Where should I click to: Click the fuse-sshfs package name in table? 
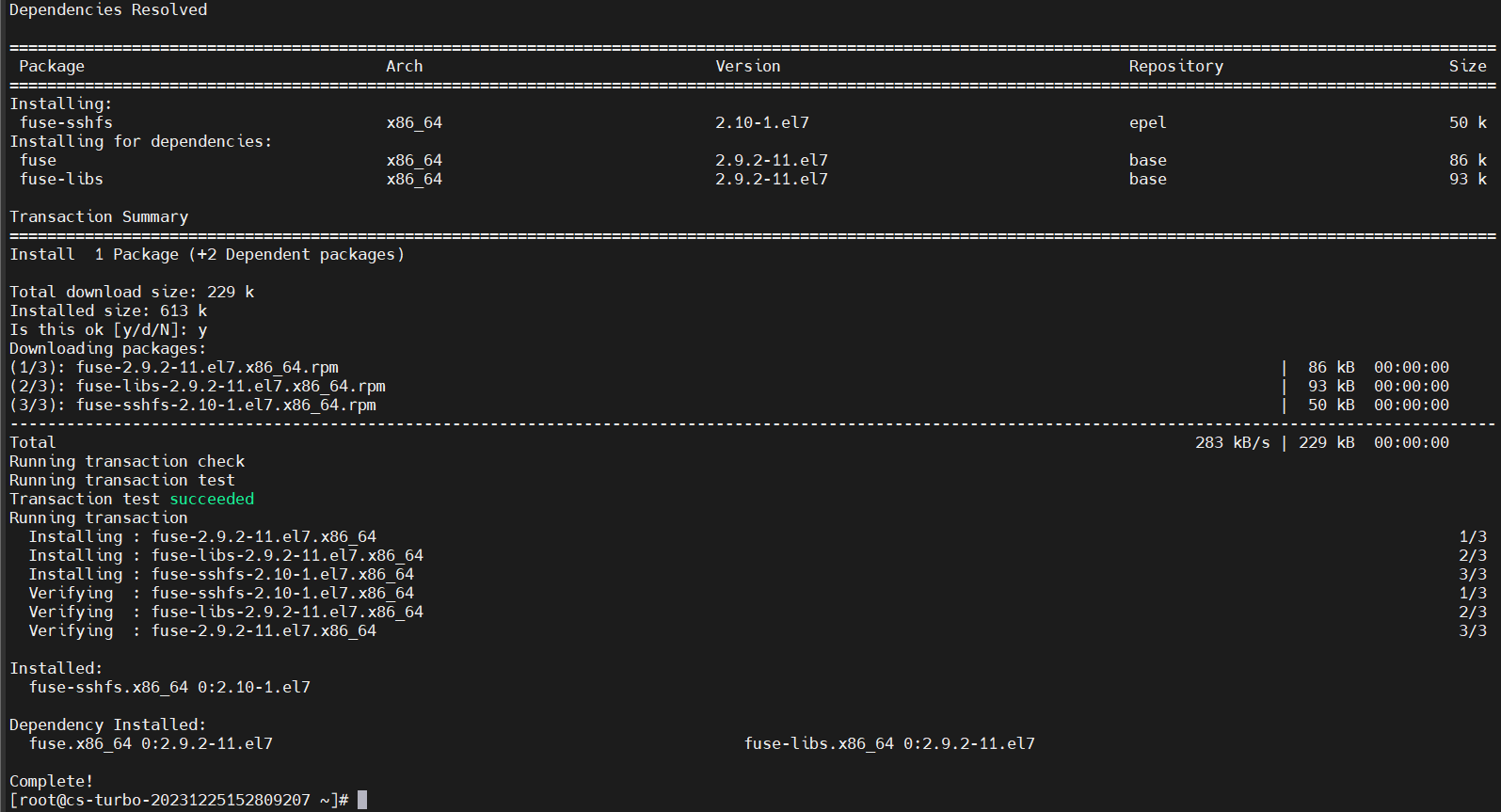[66, 122]
